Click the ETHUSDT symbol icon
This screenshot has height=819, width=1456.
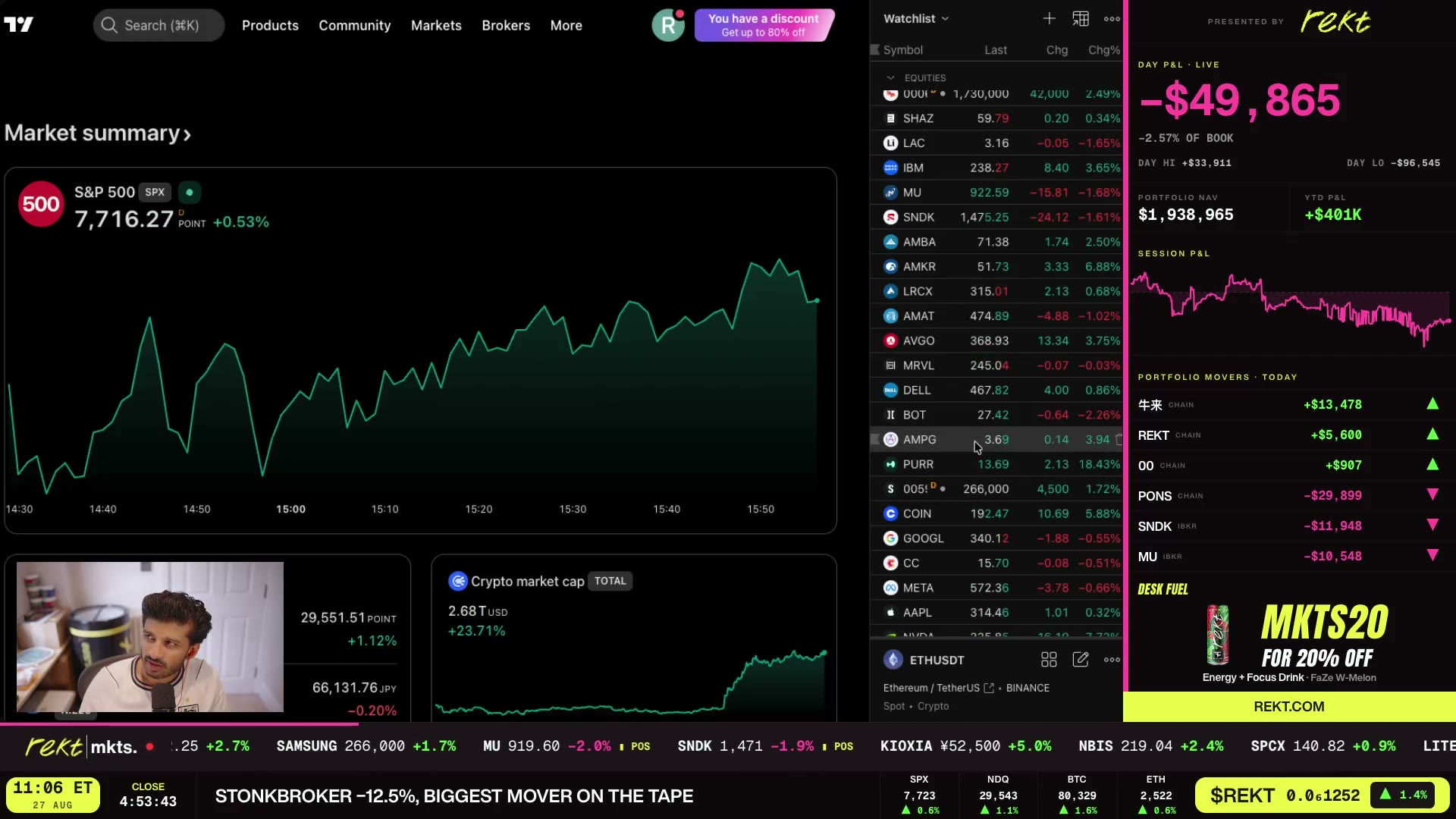coord(893,660)
